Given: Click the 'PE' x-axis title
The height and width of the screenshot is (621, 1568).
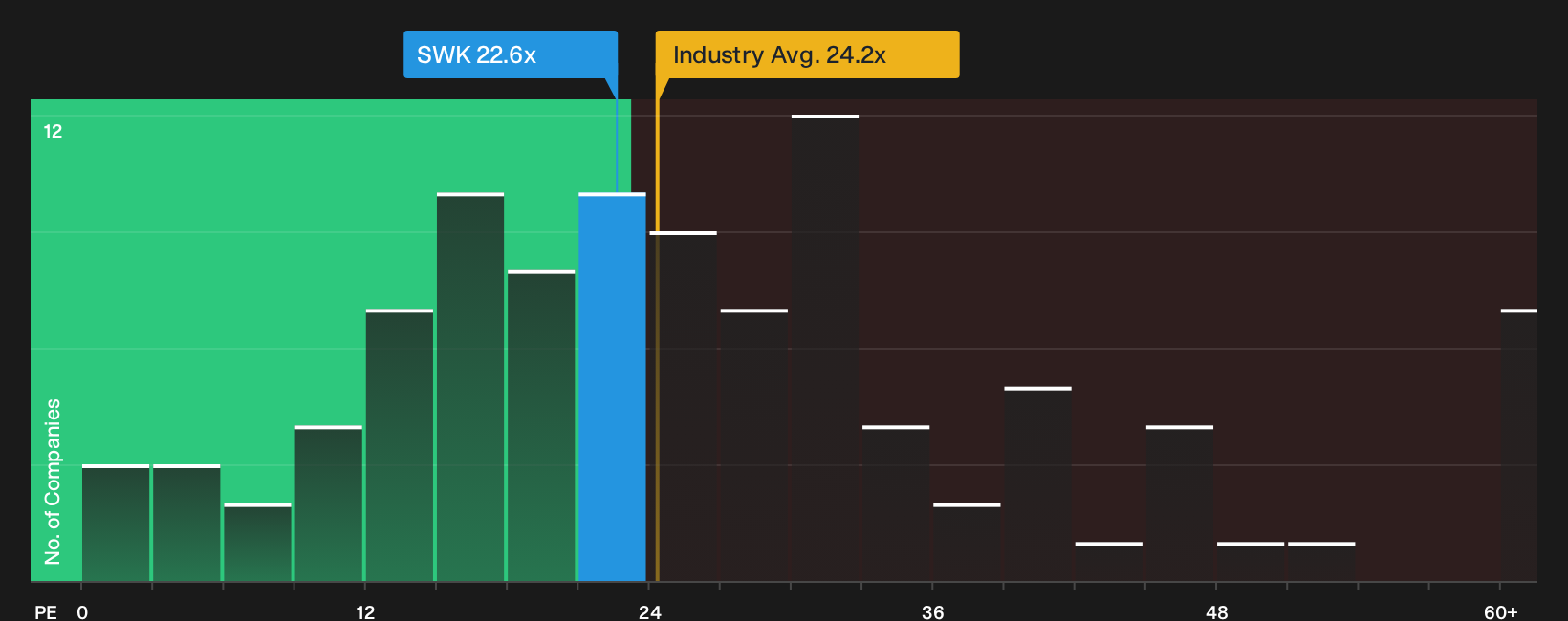Looking at the screenshot, I should (x=46, y=611).
